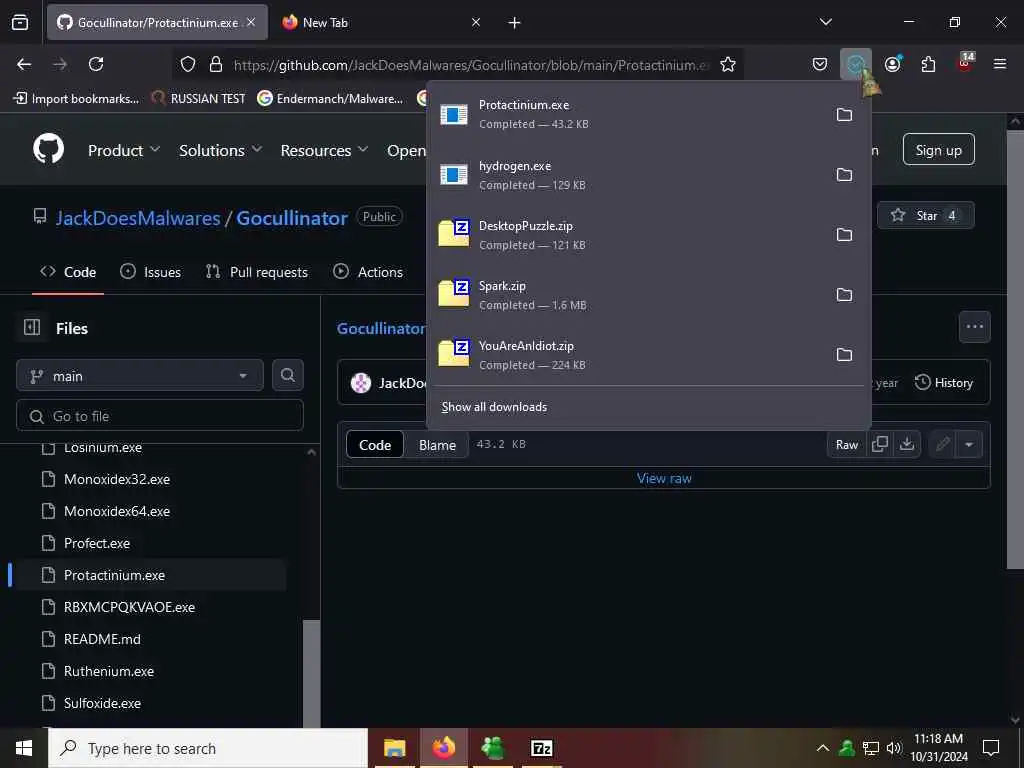
Task: Click the address bar URL
Action: (x=472, y=65)
